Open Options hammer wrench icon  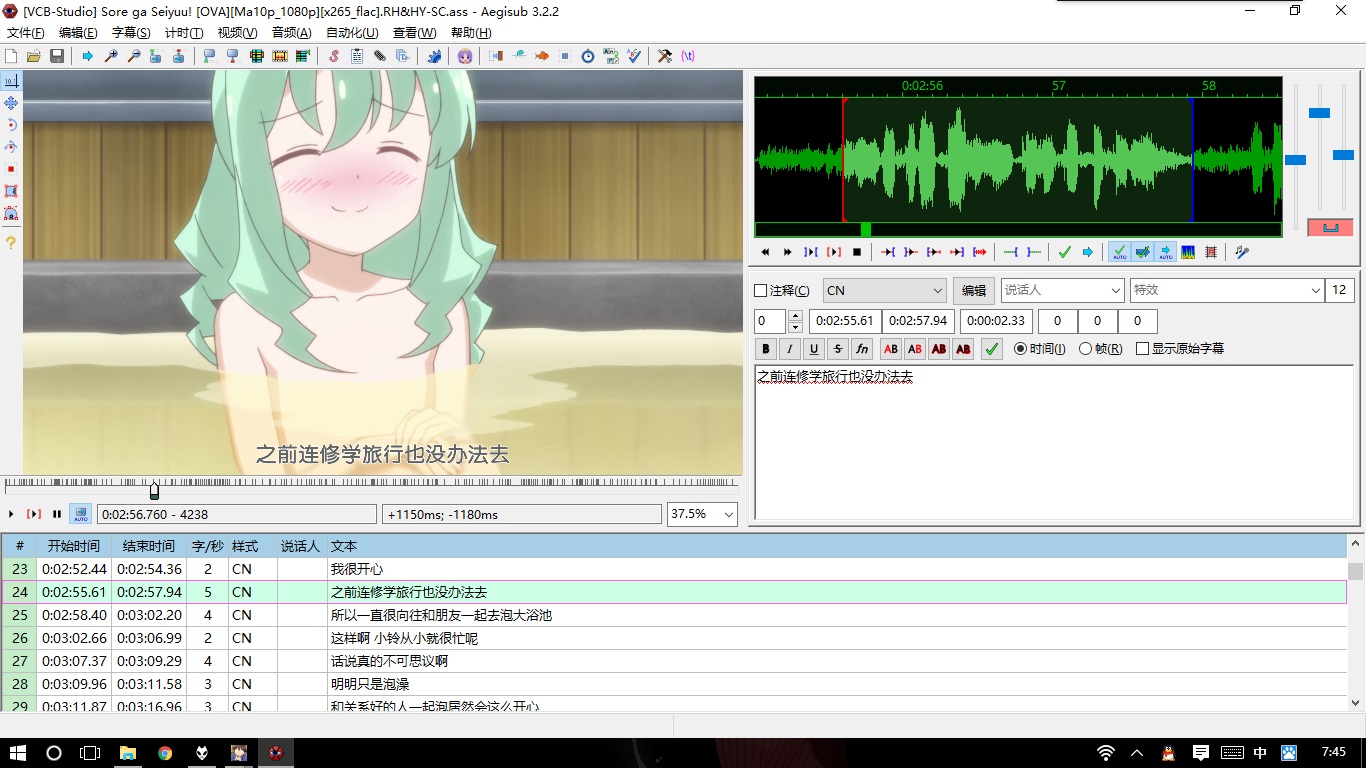pyautogui.click(x=664, y=56)
